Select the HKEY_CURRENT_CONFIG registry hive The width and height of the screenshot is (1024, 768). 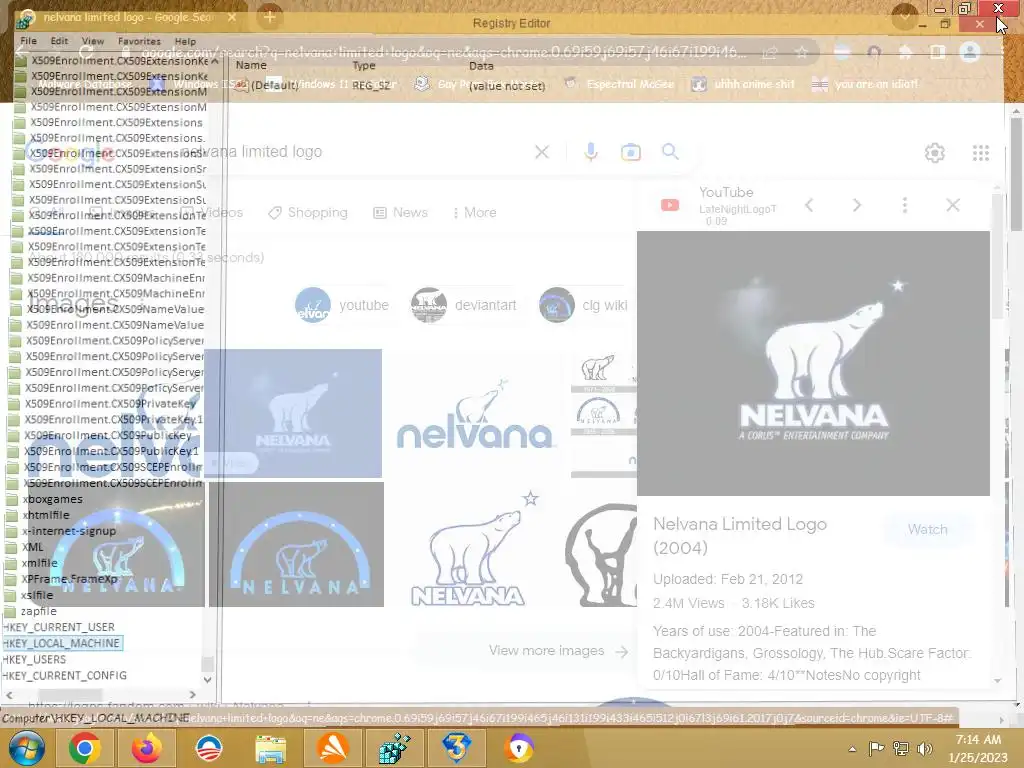(x=65, y=675)
